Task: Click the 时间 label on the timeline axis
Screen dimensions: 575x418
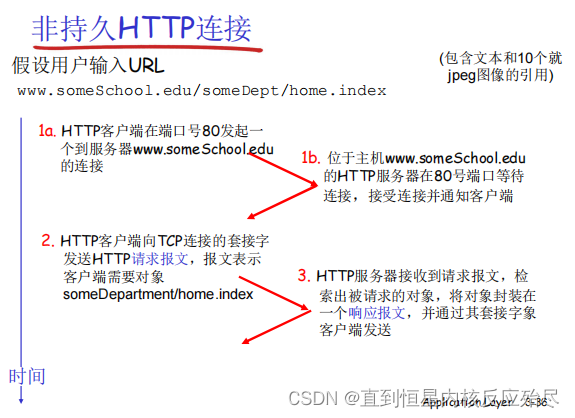Action: click(x=27, y=377)
